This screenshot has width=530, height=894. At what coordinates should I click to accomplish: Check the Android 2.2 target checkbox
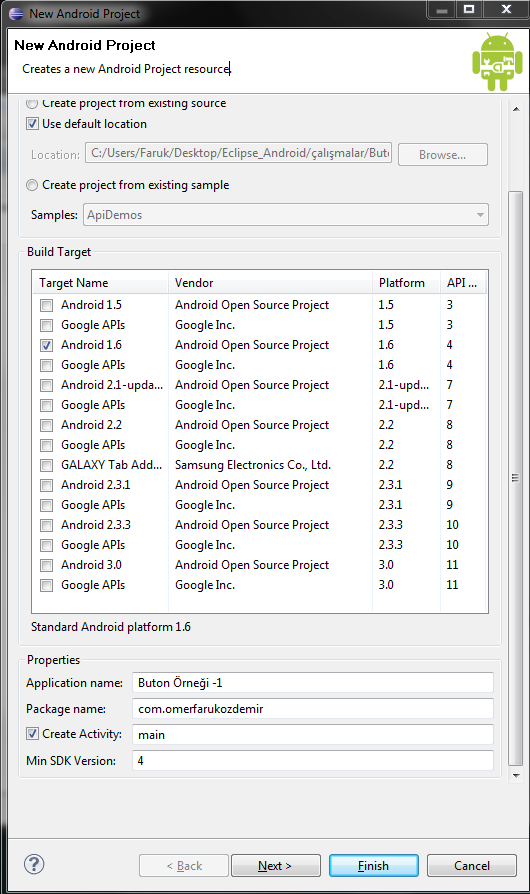pyautogui.click(x=47, y=425)
